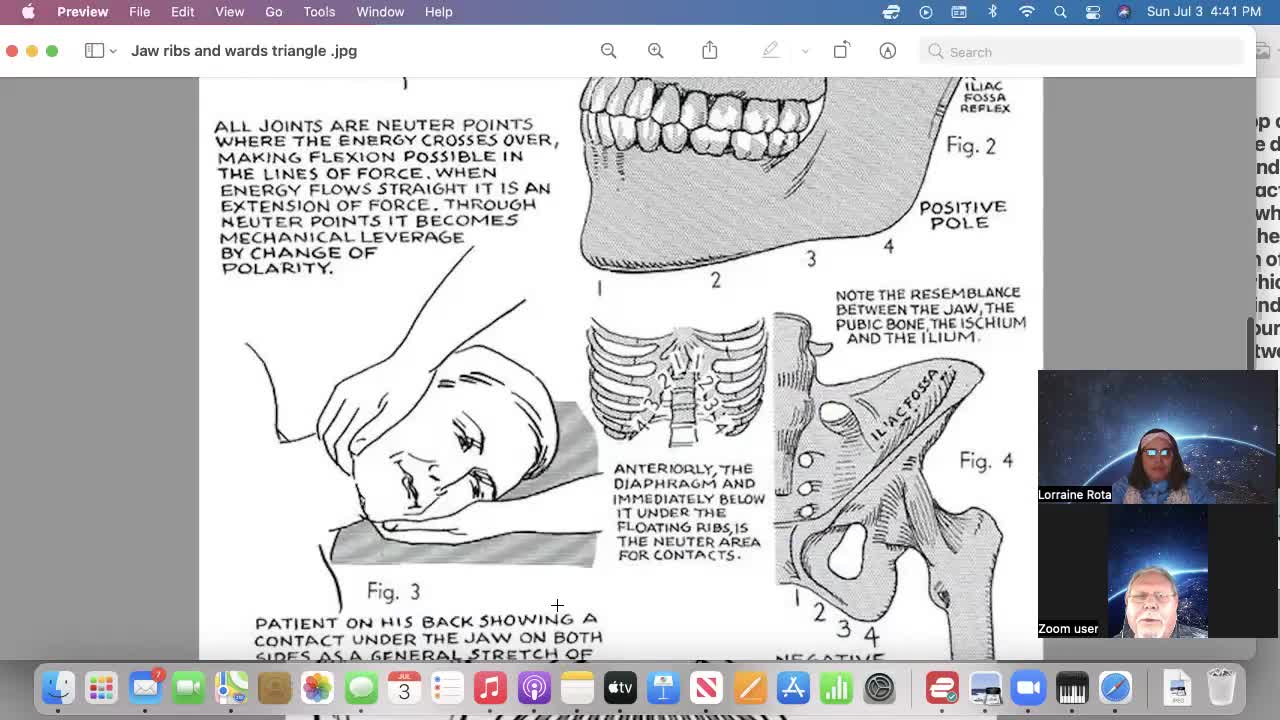
Task: Click the Lorraine Rota video thumbnail
Action: (1157, 437)
